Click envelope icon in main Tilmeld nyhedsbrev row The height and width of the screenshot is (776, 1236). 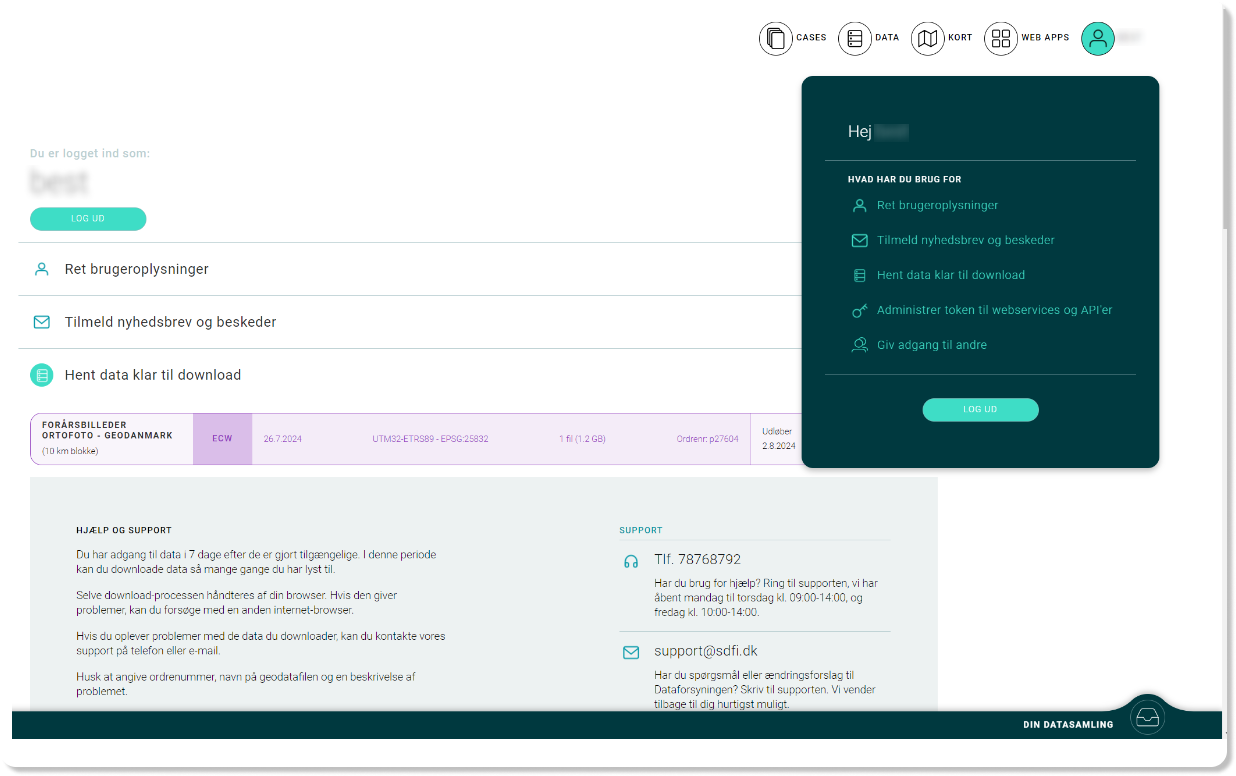pos(42,322)
